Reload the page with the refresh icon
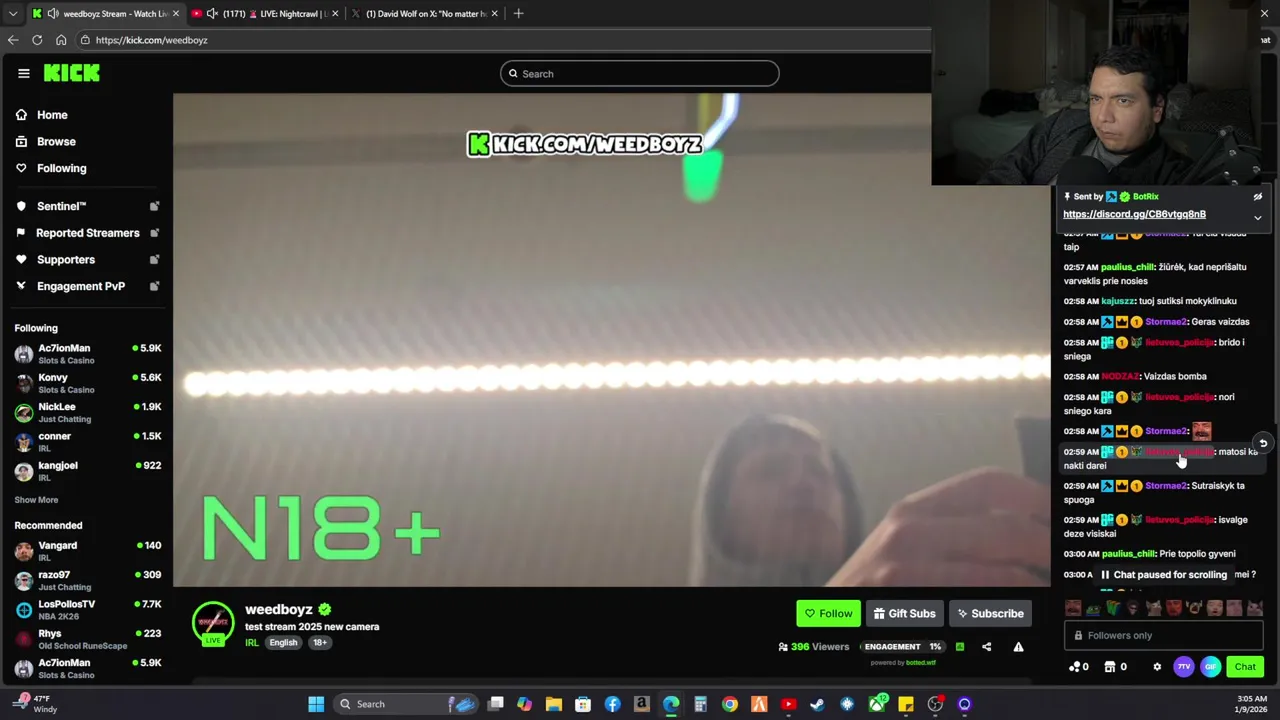 (x=37, y=40)
